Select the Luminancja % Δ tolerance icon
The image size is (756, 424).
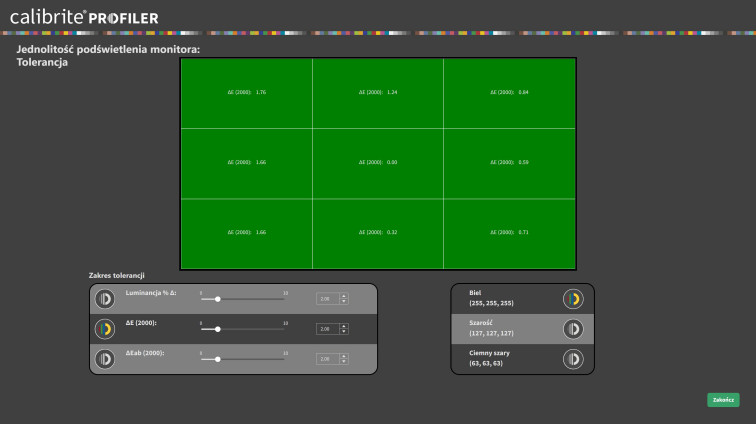(x=104, y=298)
